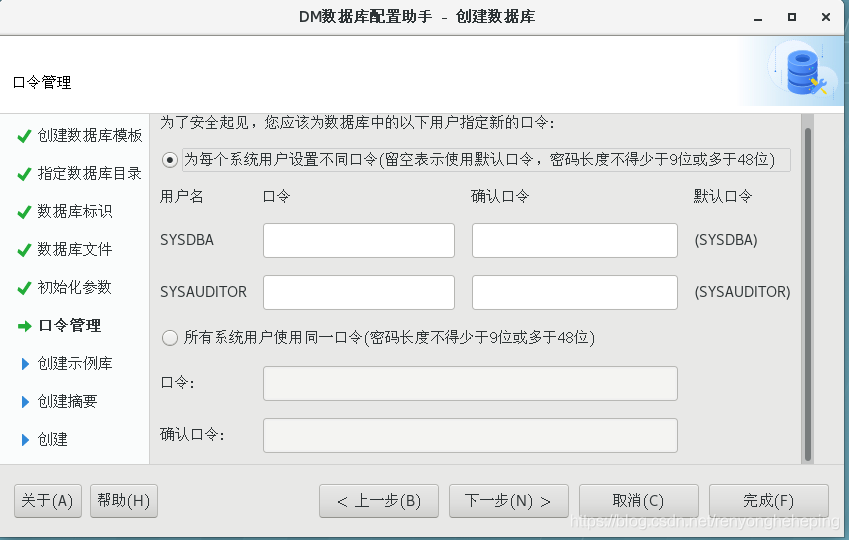The image size is (849, 540).
Task: Click the blue triangle beside 创建 step
Action: [25, 440]
